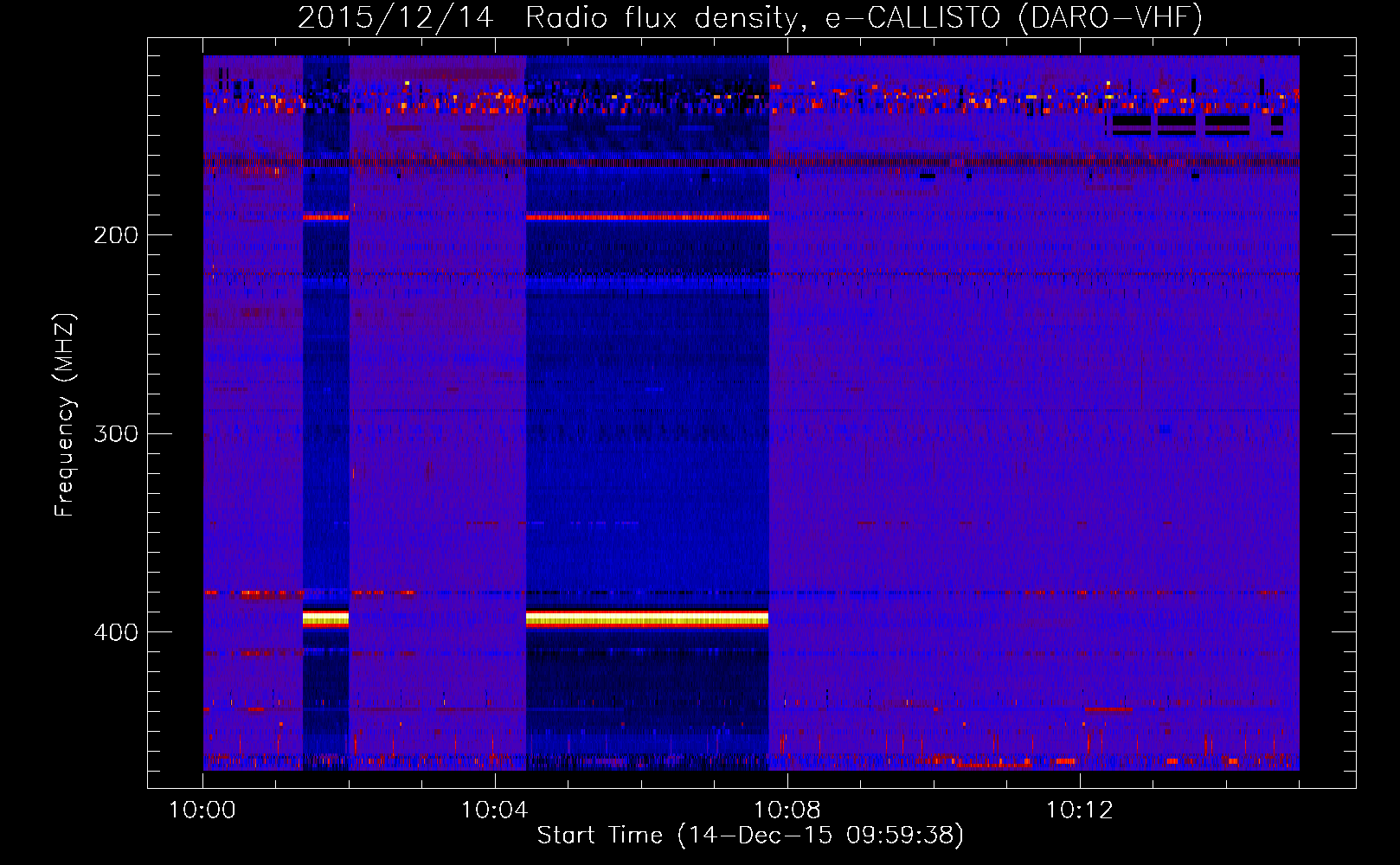Viewport: 1400px width, 865px height.
Task: Click the plot title 'Radio flux density, e-CALLISTO (DARO-VHF)'
Action: pyautogui.click(x=864, y=17)
